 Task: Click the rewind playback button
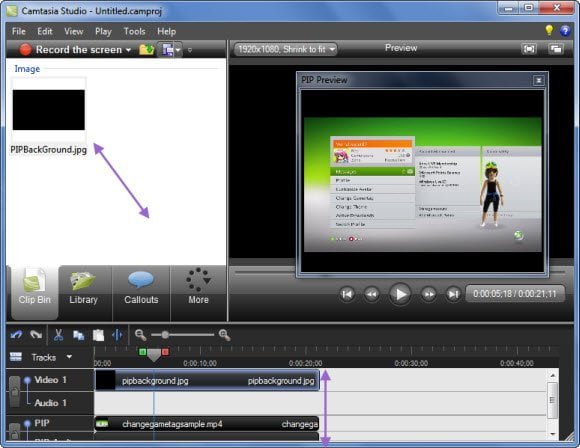click(x=372, y=294)
